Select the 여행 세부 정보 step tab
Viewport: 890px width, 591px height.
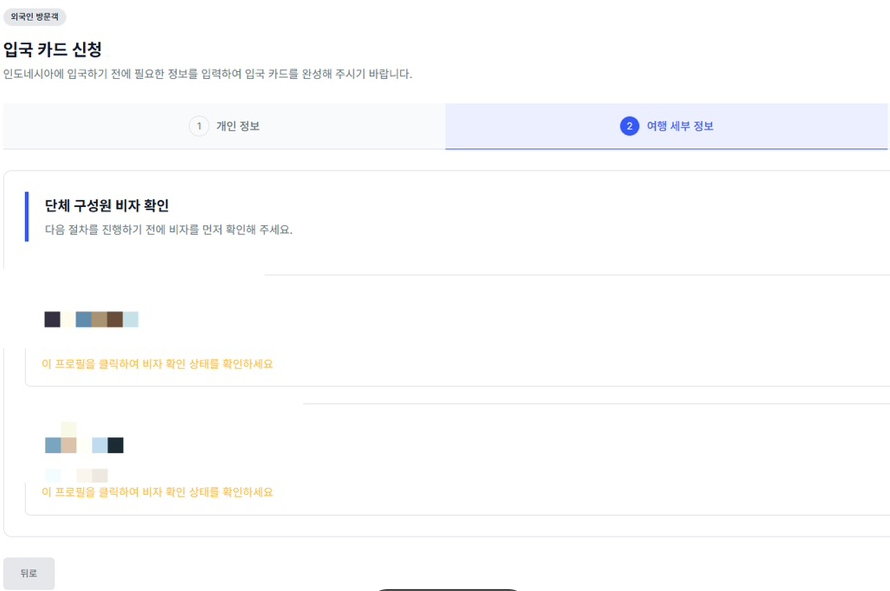pyautogui.click(x=666, y=126)
